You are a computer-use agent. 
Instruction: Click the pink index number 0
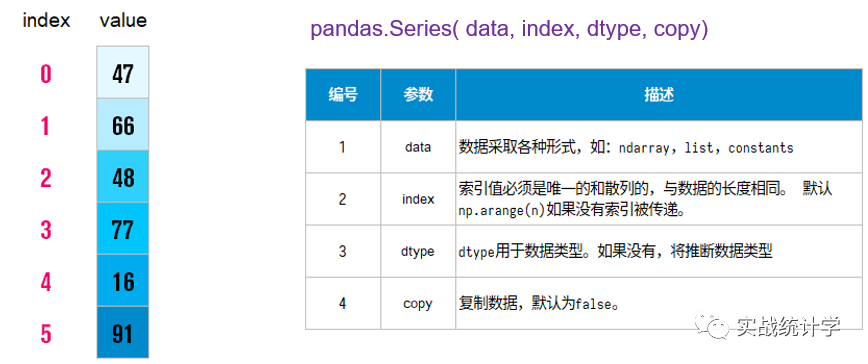pos(45,74)
